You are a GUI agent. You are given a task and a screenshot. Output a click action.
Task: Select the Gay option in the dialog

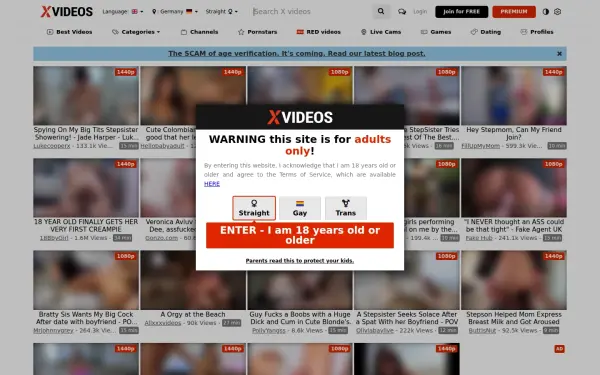click(x=300, y=208)
